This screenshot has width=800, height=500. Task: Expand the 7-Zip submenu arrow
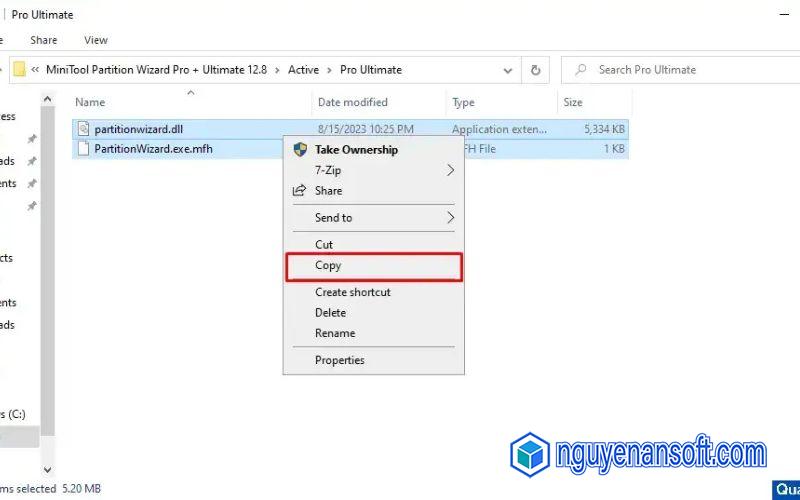click(450, 170)
